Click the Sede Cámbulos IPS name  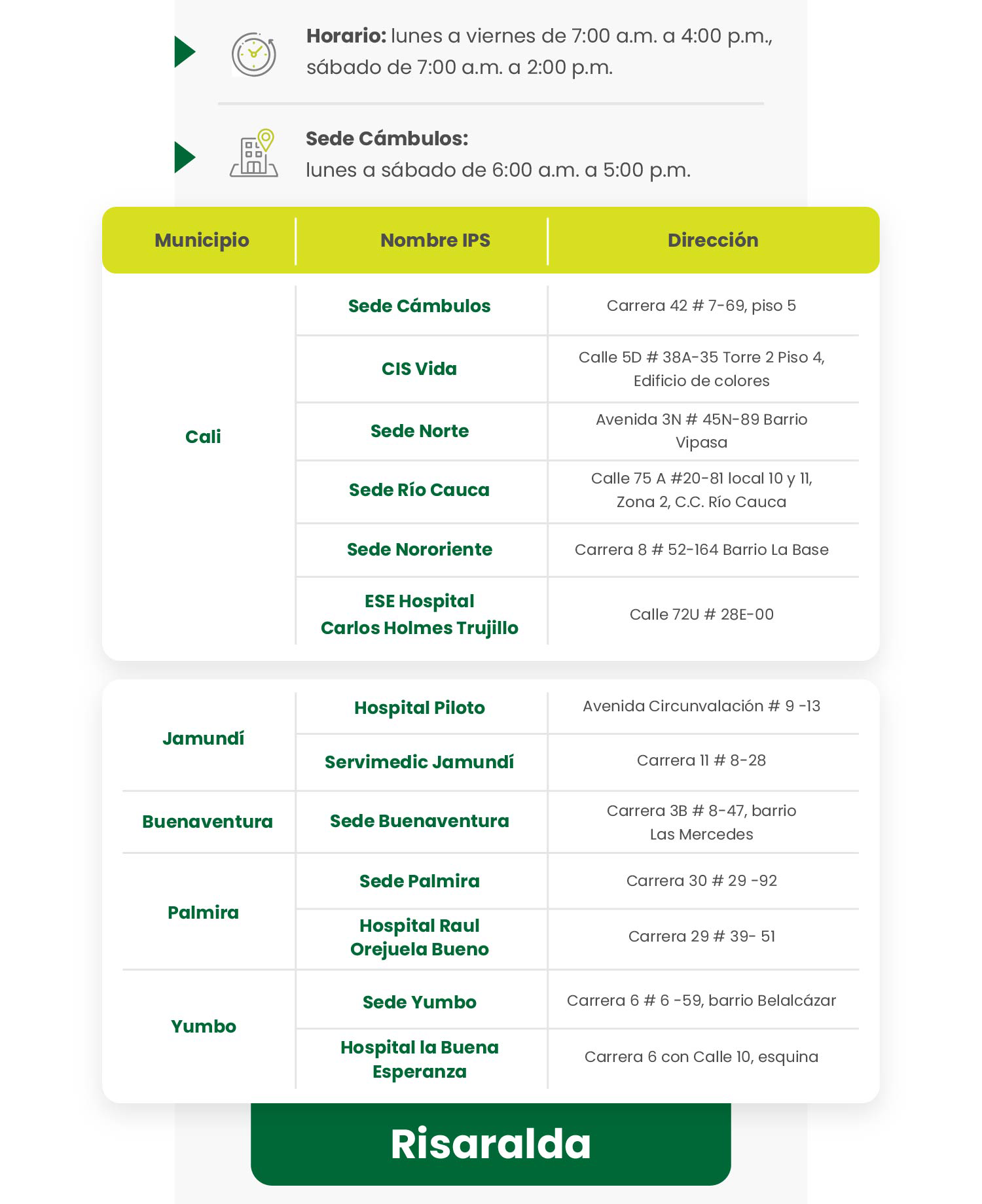(x=419, y=306)
